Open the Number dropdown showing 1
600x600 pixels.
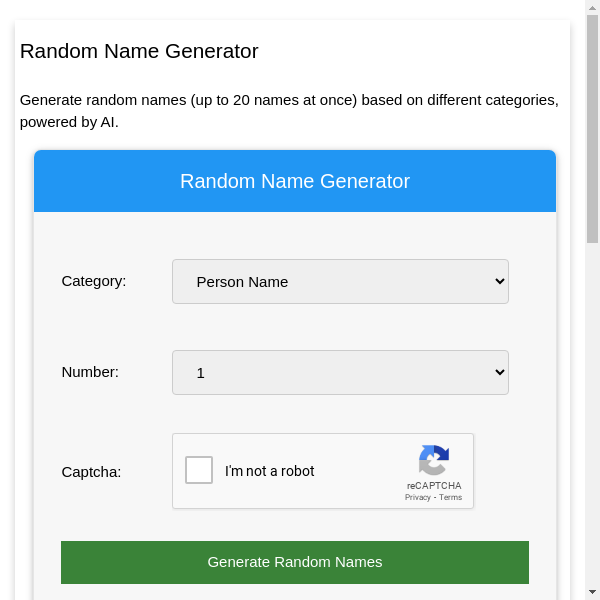point(340,373)
